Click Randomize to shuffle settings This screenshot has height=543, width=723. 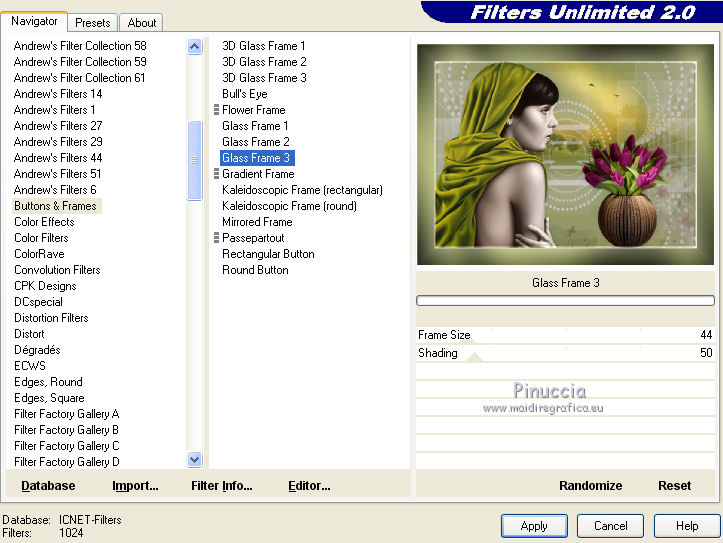tap(591, 485)
